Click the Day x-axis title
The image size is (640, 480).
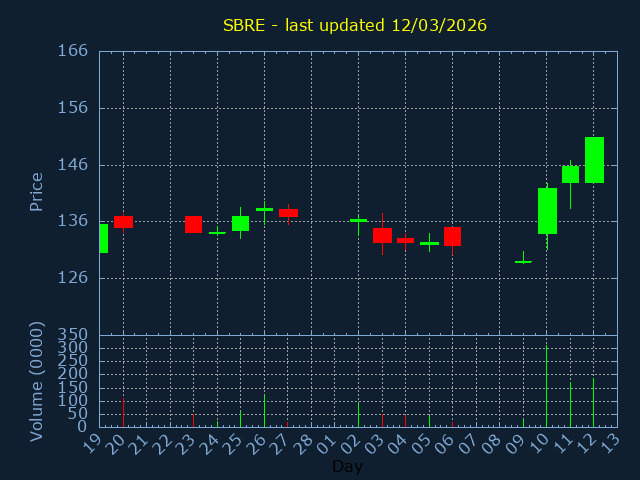point(348,466)
